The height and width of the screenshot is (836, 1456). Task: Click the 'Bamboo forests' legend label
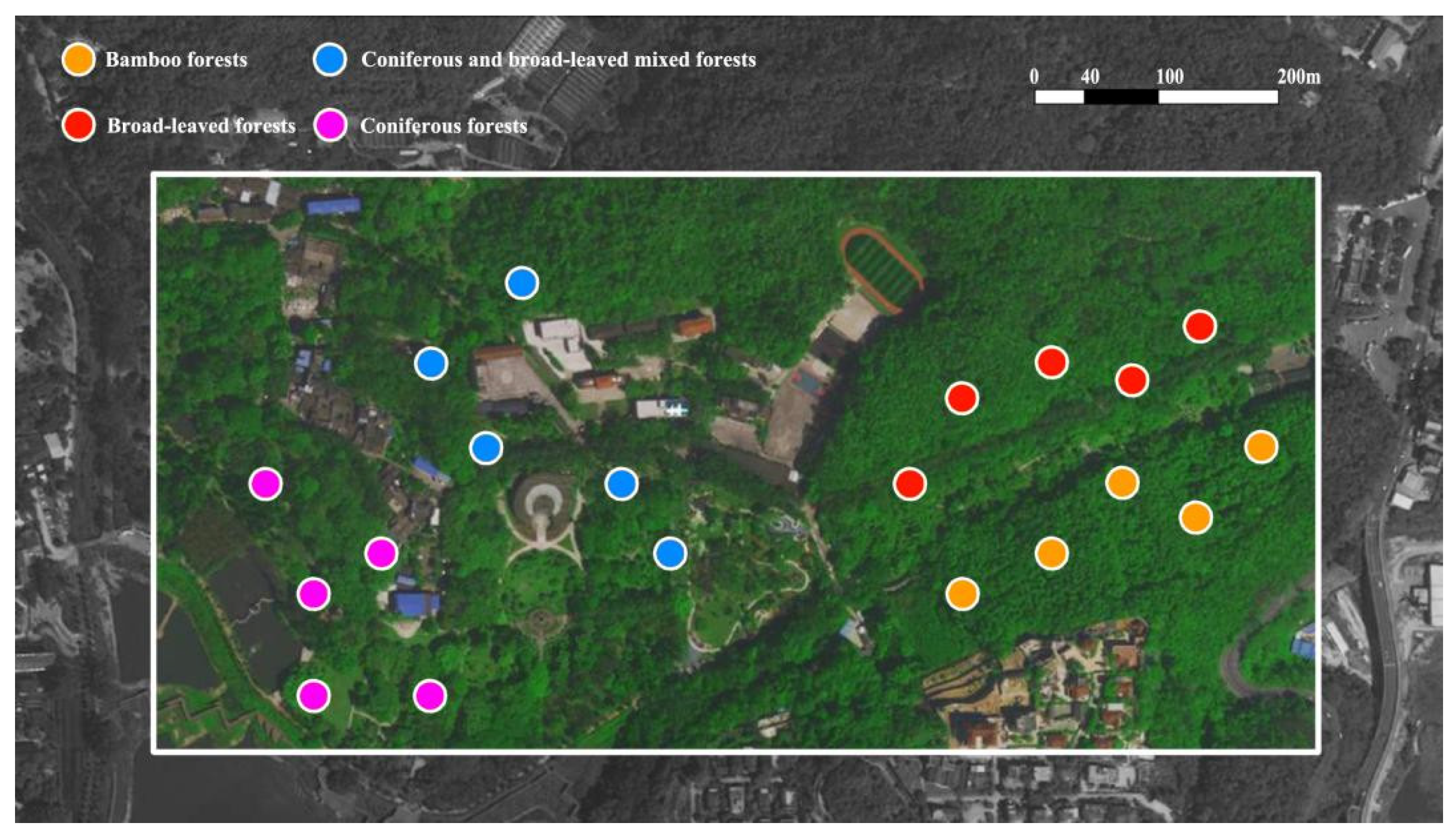coord(176,60)
